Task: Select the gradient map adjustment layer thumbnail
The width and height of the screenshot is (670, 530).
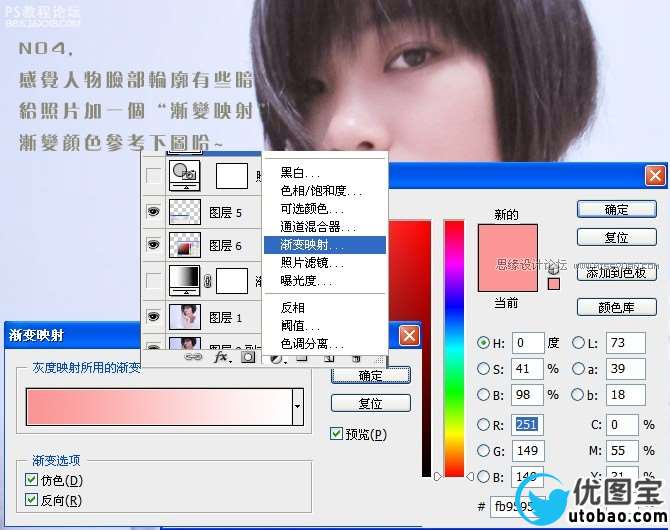Action: pyautogui.click(x=185, y=281)
